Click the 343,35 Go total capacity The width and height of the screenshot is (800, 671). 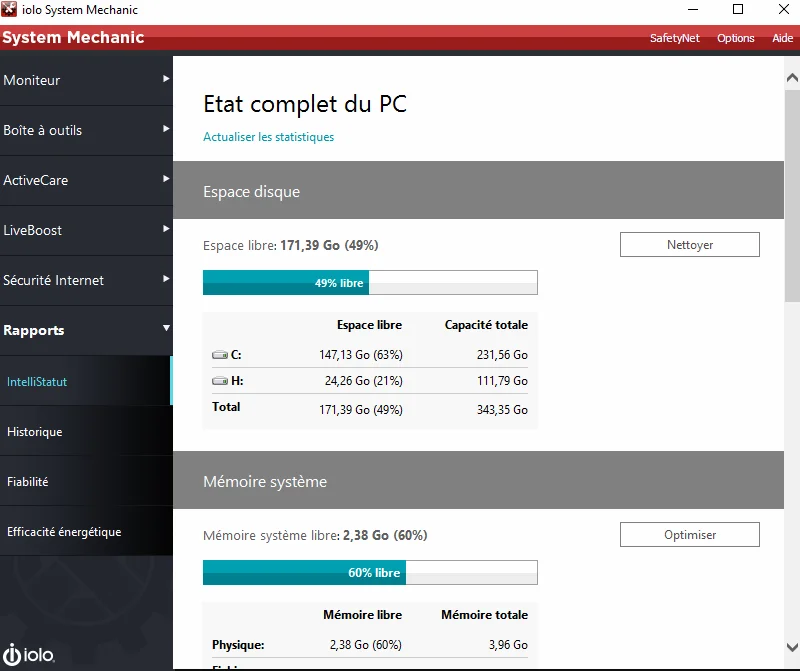[x=502, y=410]
